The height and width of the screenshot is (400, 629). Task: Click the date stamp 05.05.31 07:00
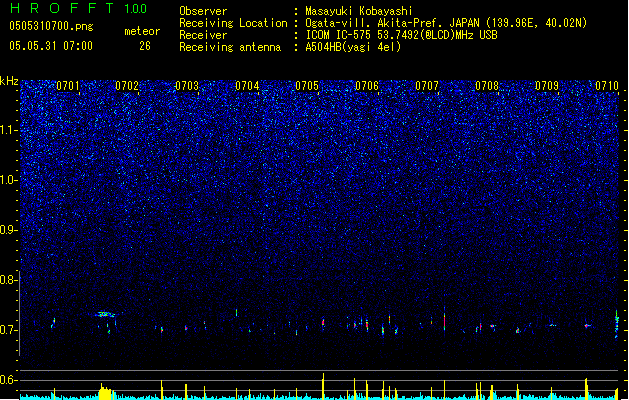click(x=51, y=46)
